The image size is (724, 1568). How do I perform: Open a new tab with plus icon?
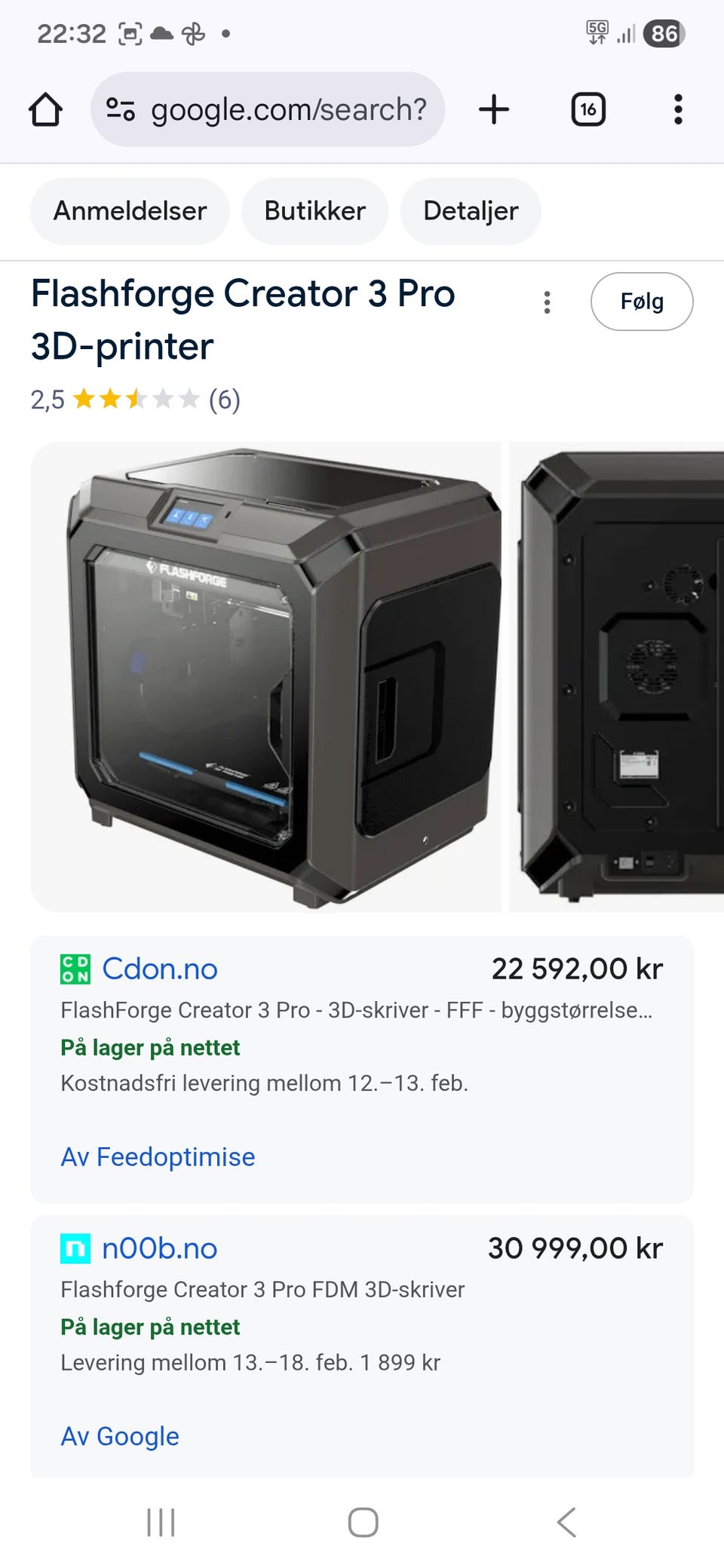click(x=494, y=109)
